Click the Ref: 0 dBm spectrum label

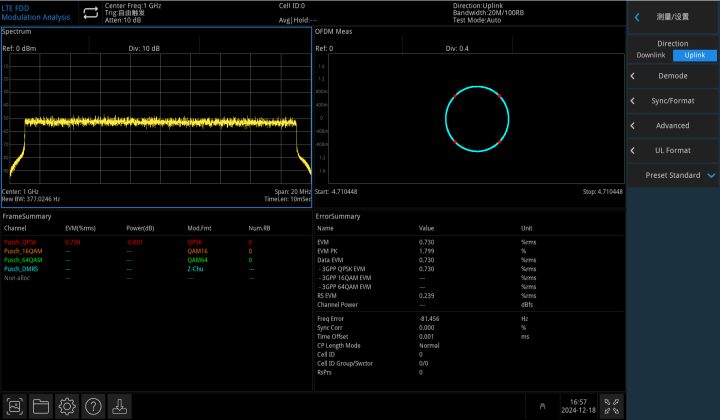pos(19,48)
